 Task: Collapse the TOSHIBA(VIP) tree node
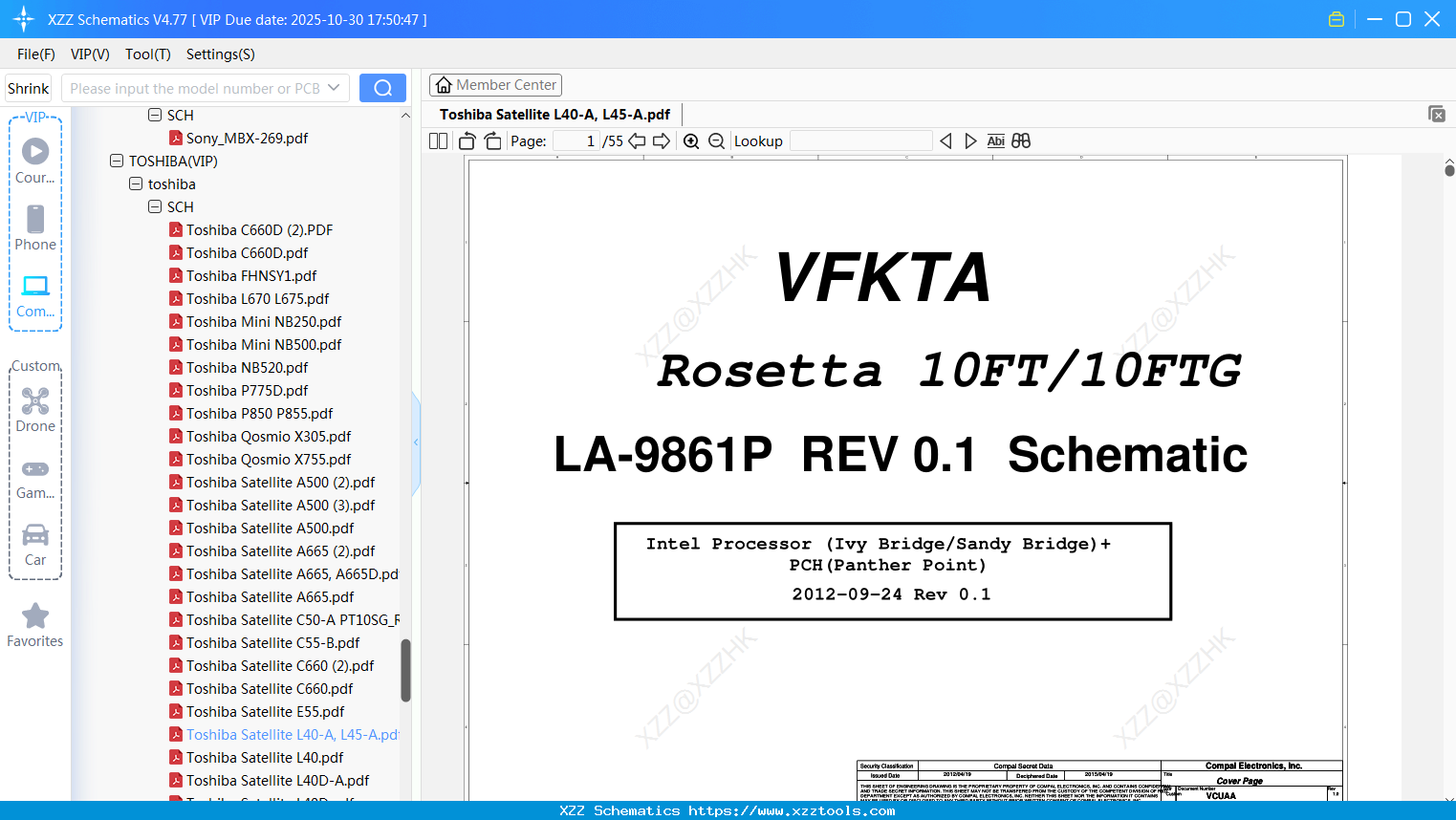click(x=117, y=161)
